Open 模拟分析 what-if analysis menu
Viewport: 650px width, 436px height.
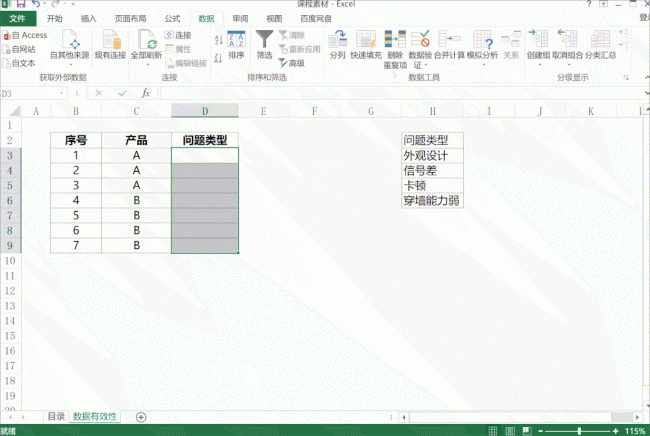482,47
